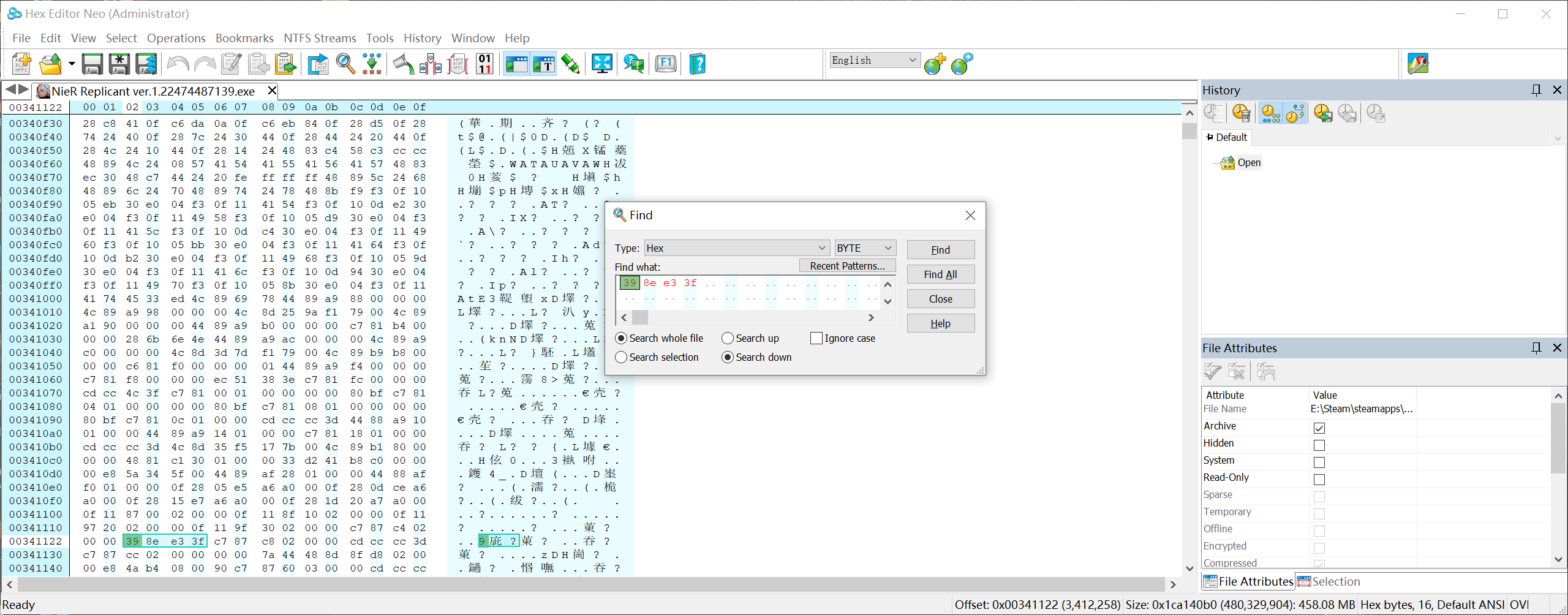Click the F1 key toolbar icon
Viewport: 1568px width, 615px height.
tap(666, 64)
